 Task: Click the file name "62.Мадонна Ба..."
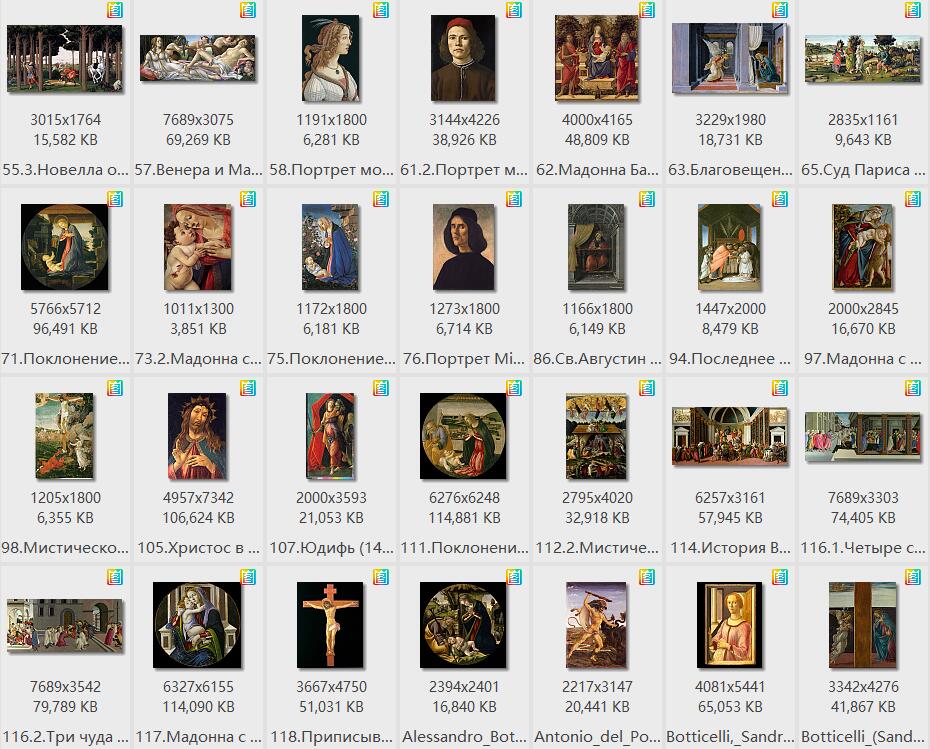click(597, 170)
